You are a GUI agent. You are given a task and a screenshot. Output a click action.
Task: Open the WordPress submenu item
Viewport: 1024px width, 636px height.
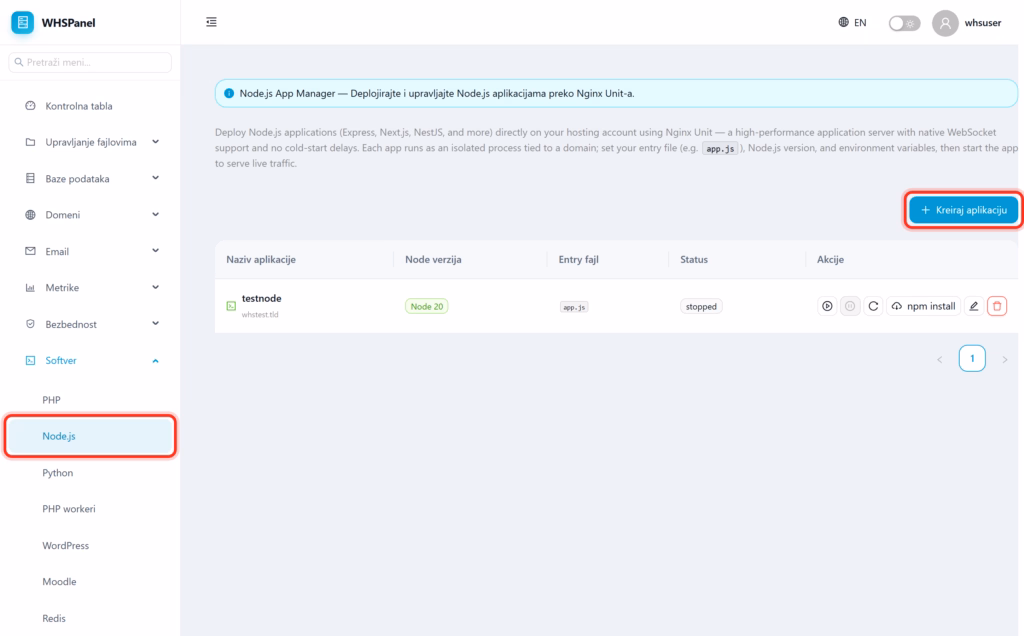coord(90,545)
